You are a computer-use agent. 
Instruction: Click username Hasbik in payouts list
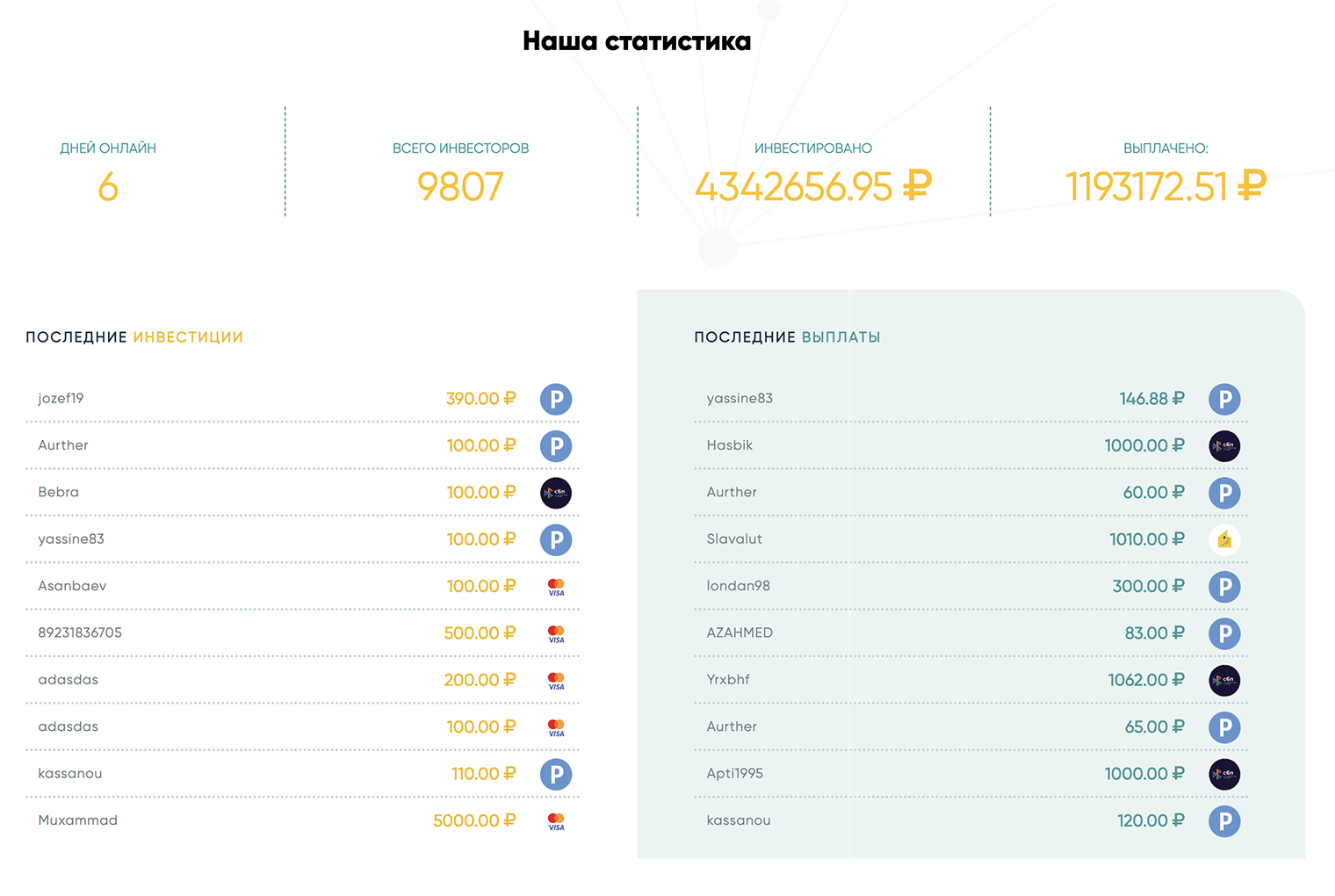click(730, 445)
